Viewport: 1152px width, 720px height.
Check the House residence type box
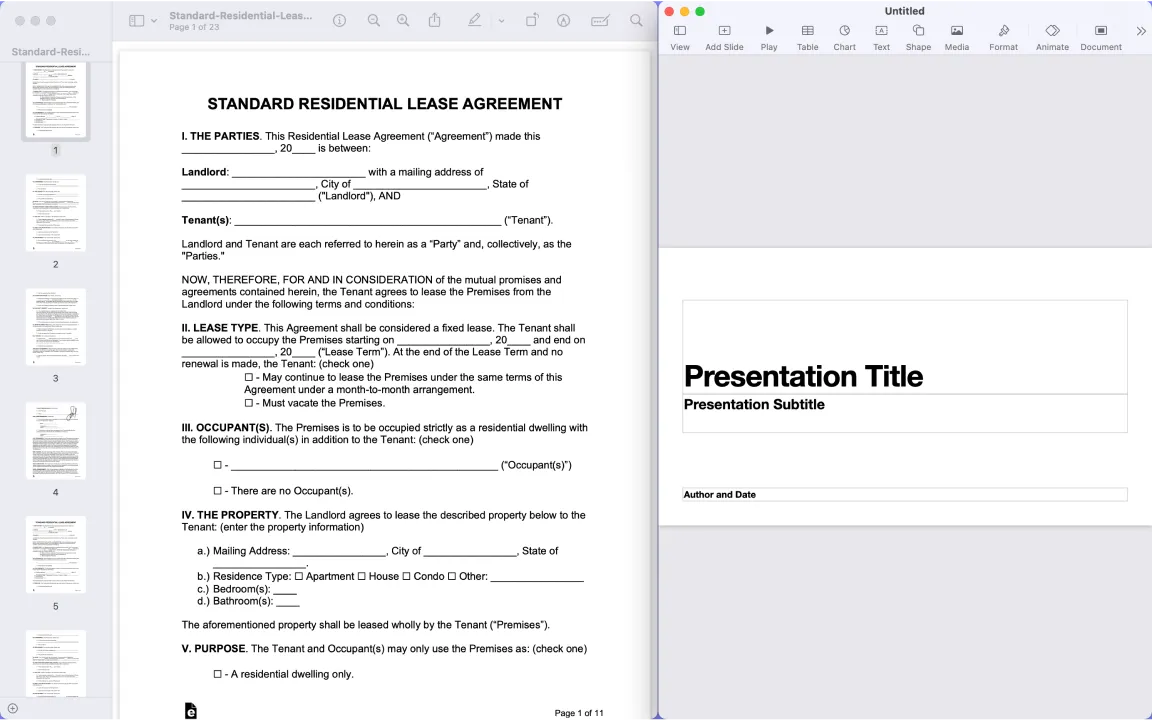coord(361,577)
